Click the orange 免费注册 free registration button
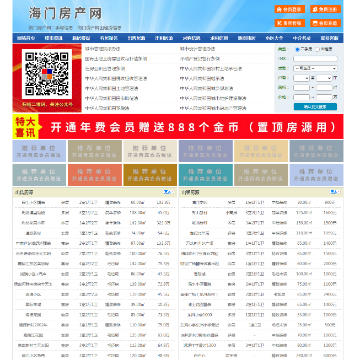Screen dimensions: 360x360 325,9
